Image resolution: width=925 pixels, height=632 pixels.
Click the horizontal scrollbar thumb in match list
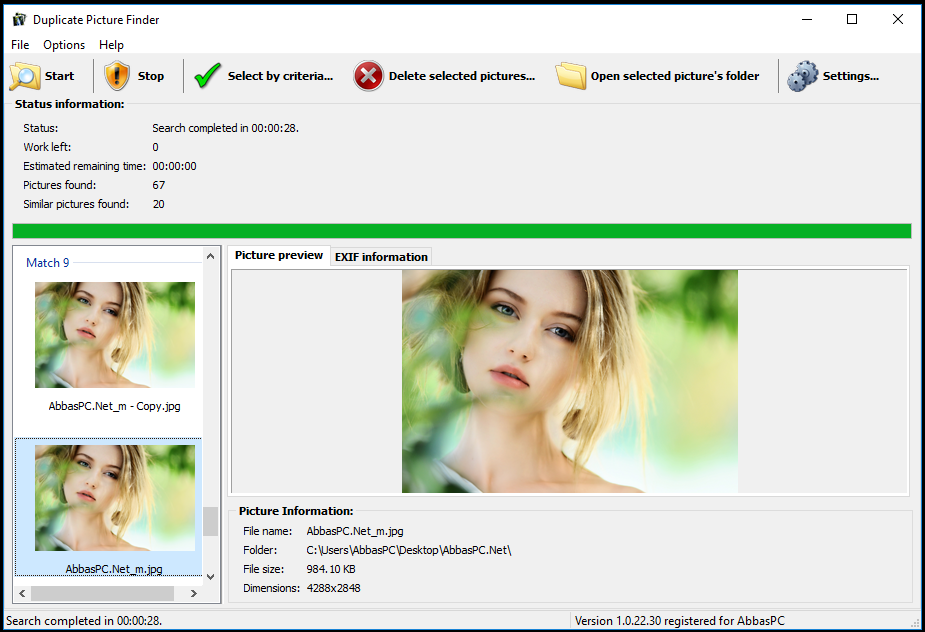103,594
